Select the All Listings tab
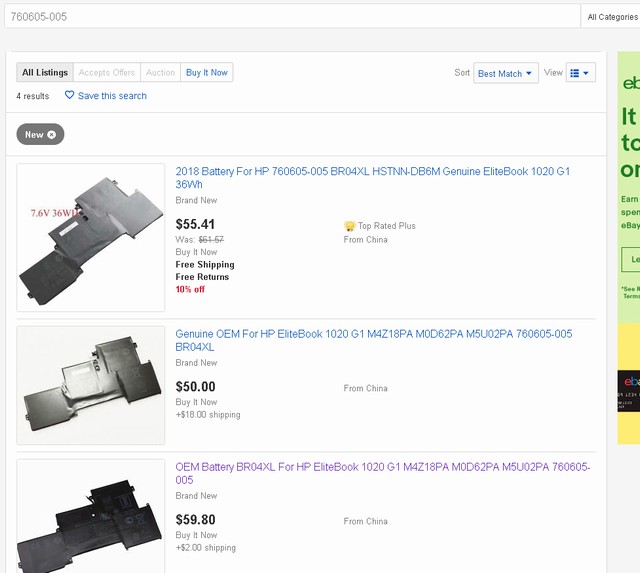Viewport: 640px width, 573px height. pos(45,72)
